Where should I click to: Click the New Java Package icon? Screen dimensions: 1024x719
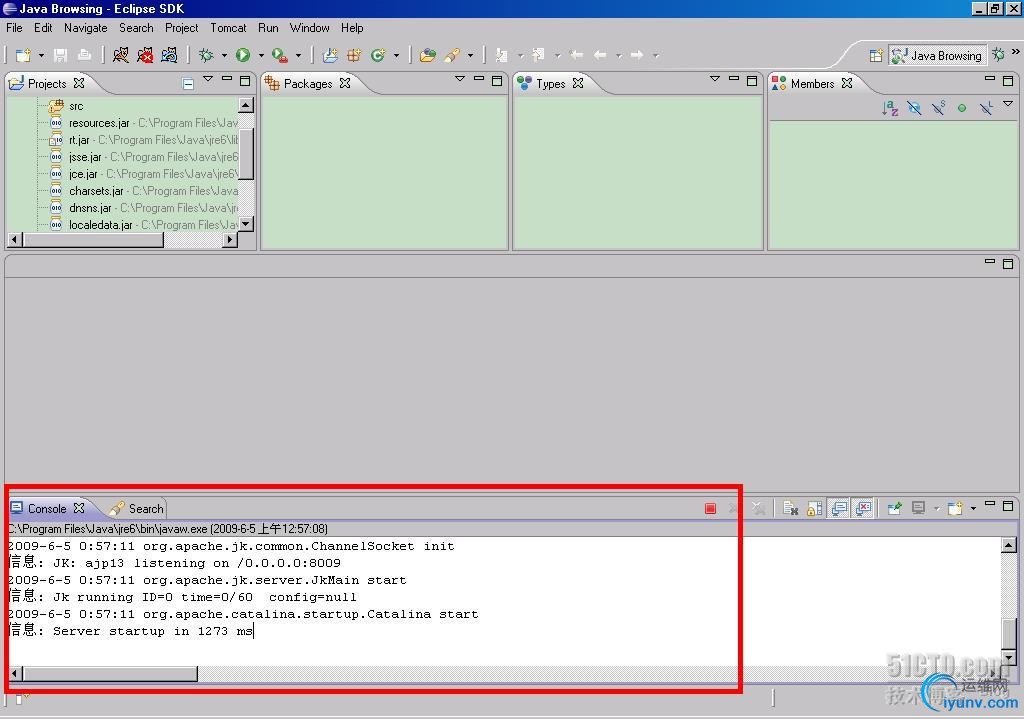354,56
